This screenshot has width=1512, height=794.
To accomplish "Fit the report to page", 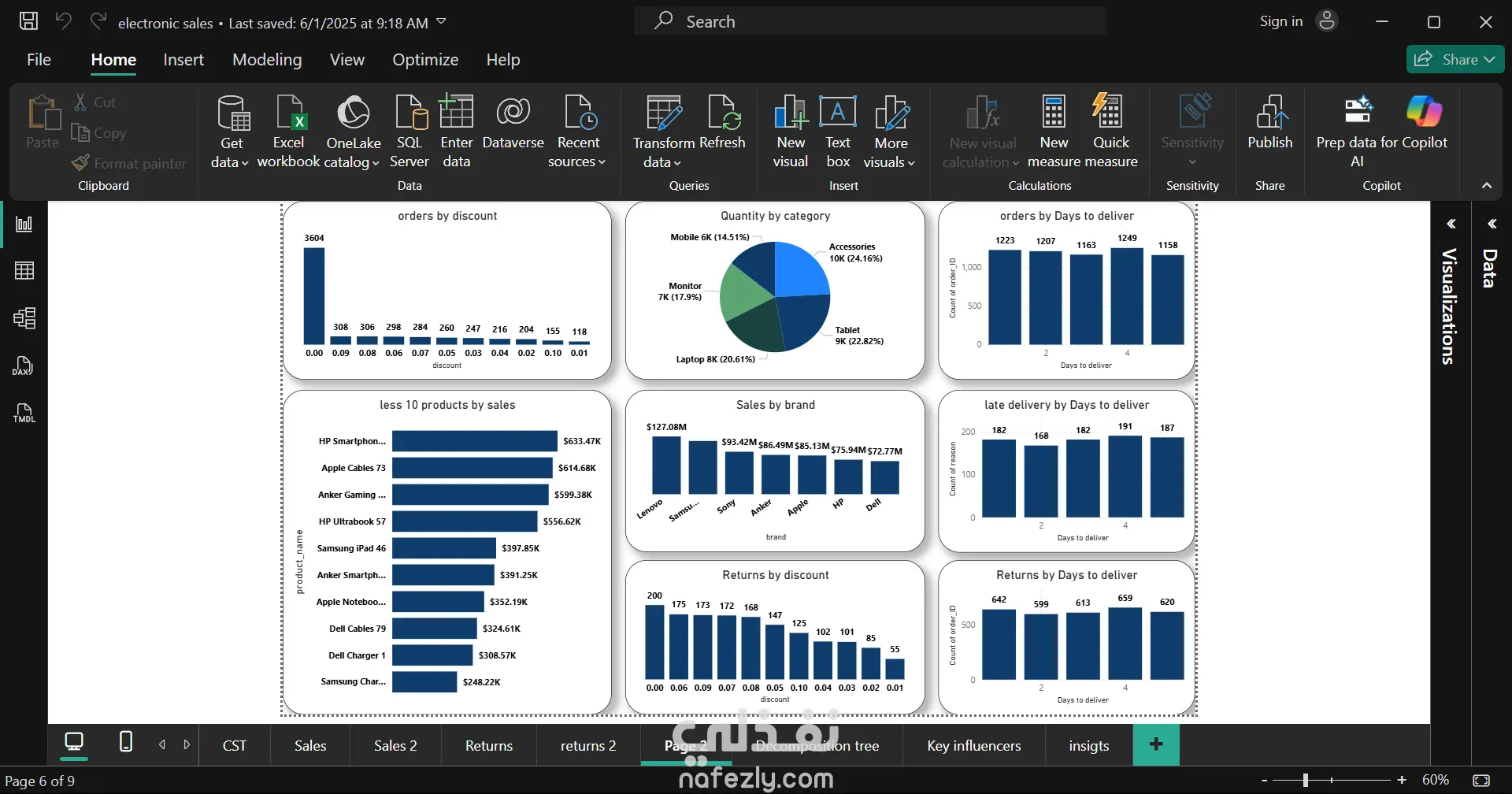I will [1481, 780].
